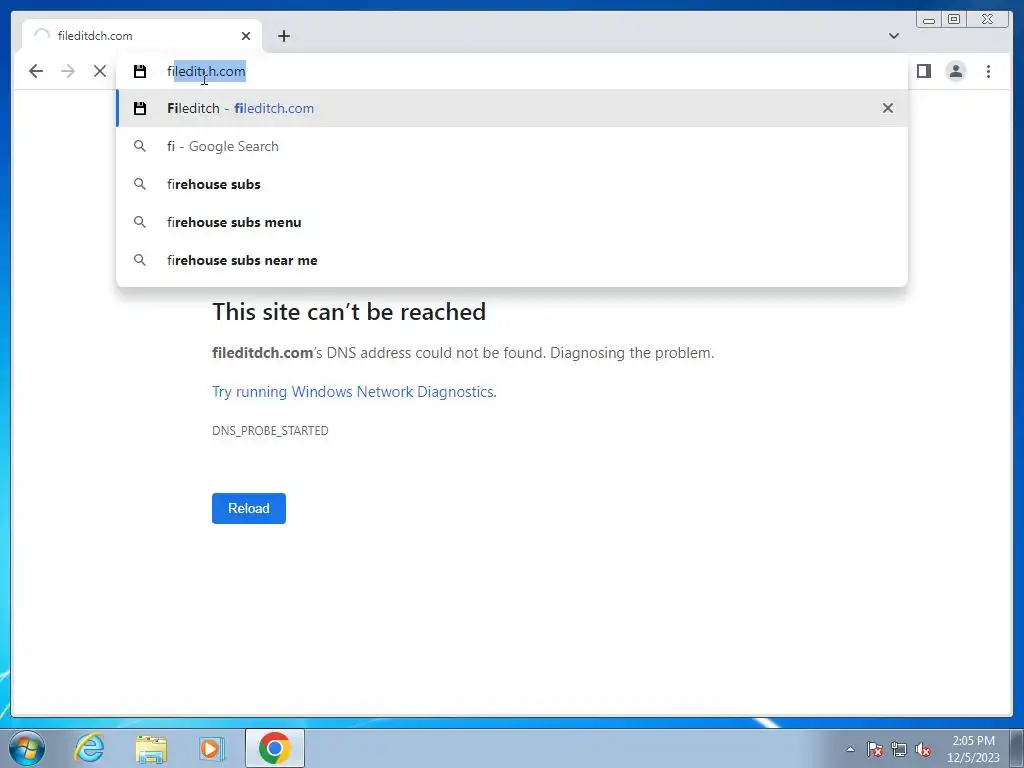This screenshot has width=1024, height=768.
Task: Close the fileditdch.com tab
Action: [x=246, y=36]
